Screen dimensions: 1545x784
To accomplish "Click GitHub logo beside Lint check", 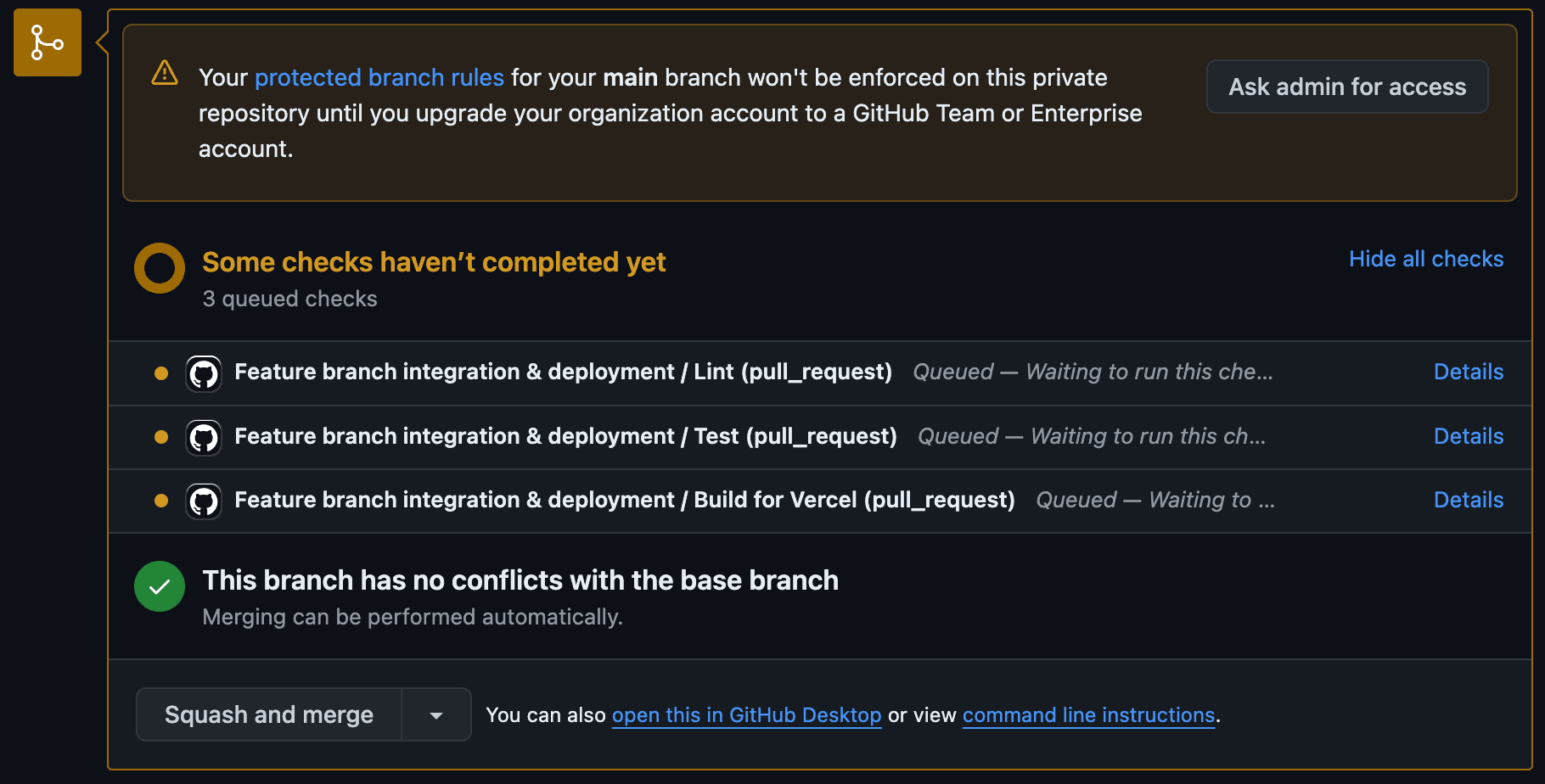I will pyautogui.click(x=204, y=373).
